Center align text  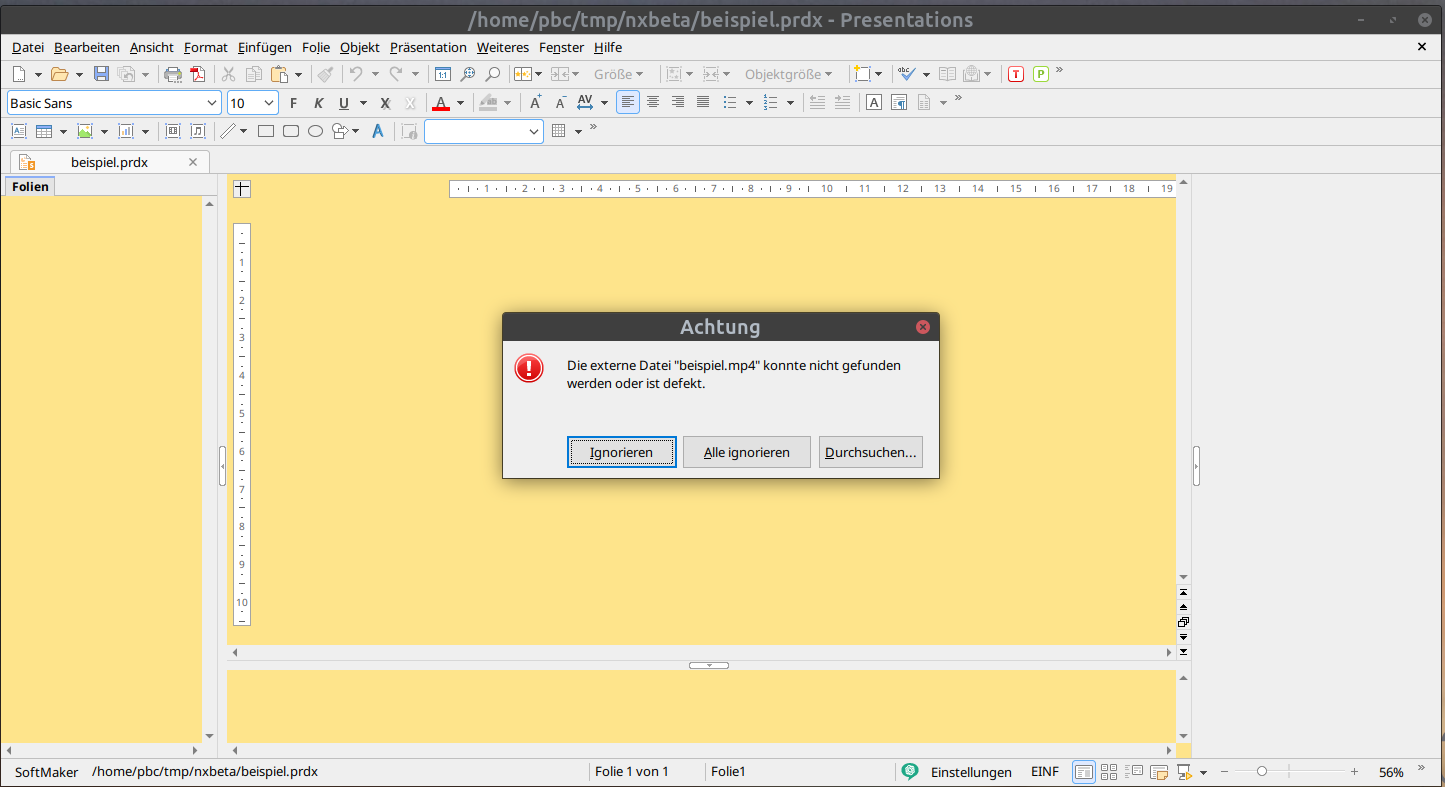coord(653,102)
